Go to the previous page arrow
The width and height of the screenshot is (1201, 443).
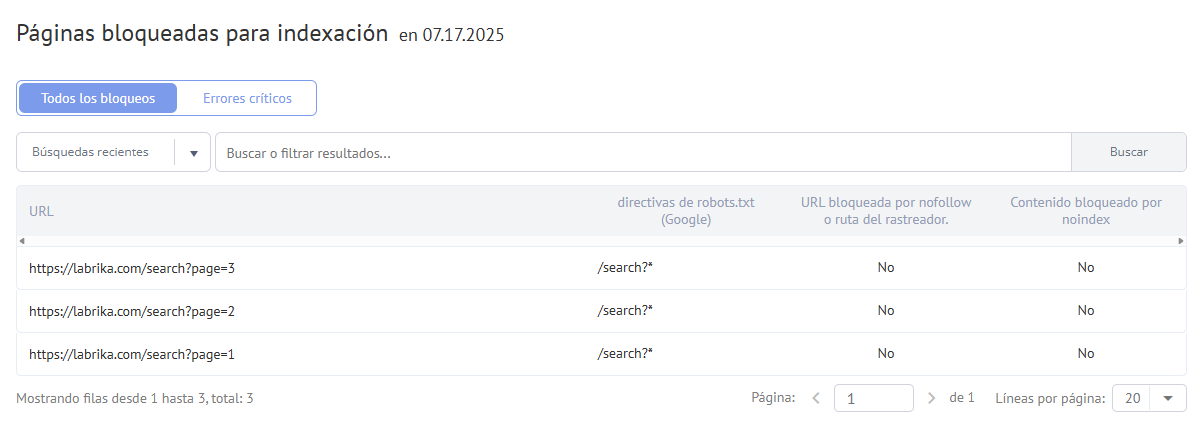816,398
